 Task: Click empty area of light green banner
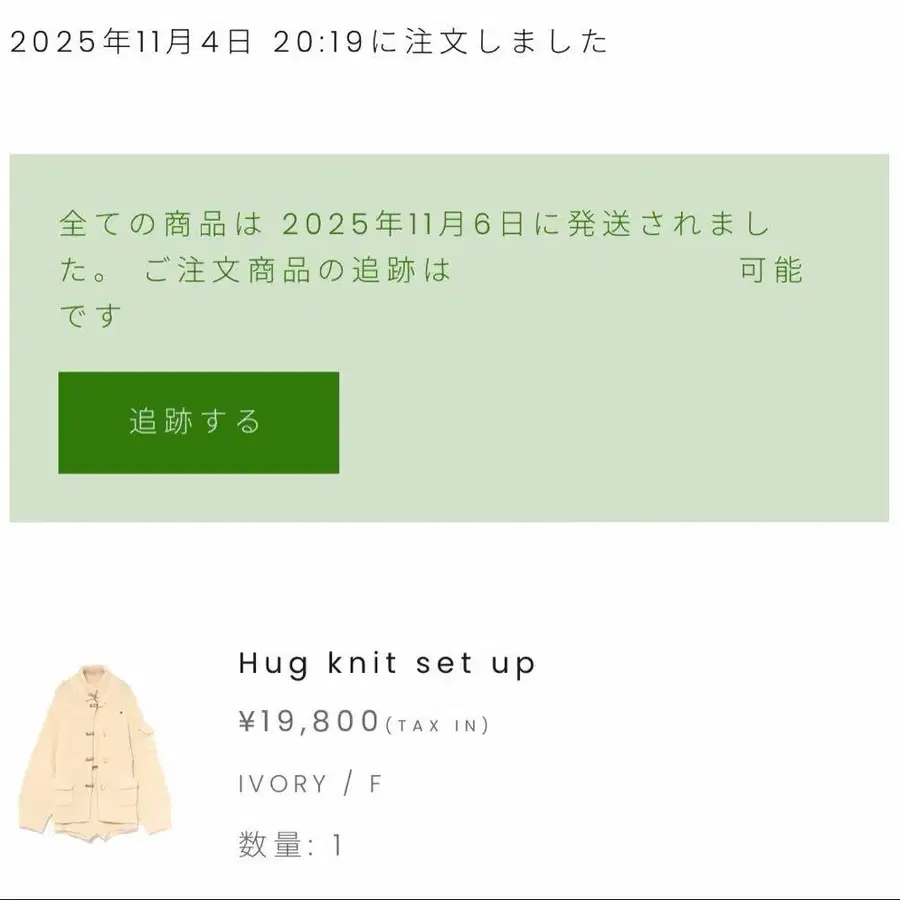pos(614,422)
